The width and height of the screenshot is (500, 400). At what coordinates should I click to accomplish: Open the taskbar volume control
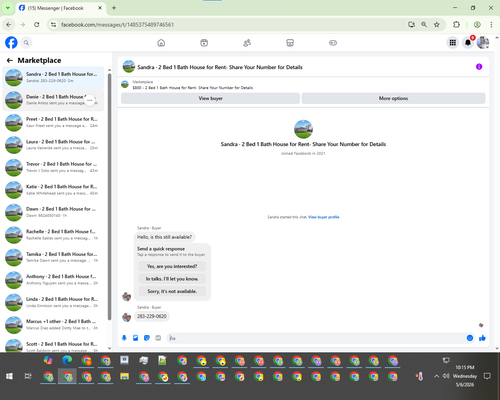tap(446, 376)
